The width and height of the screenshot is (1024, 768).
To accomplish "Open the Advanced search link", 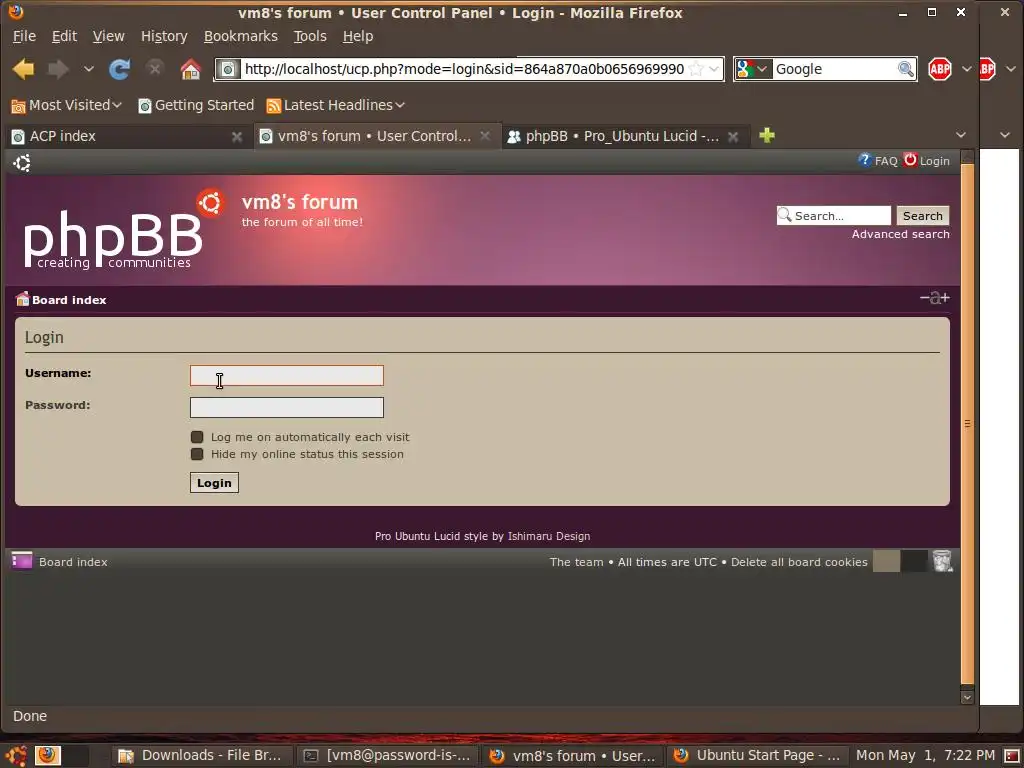I will point(900,234).
